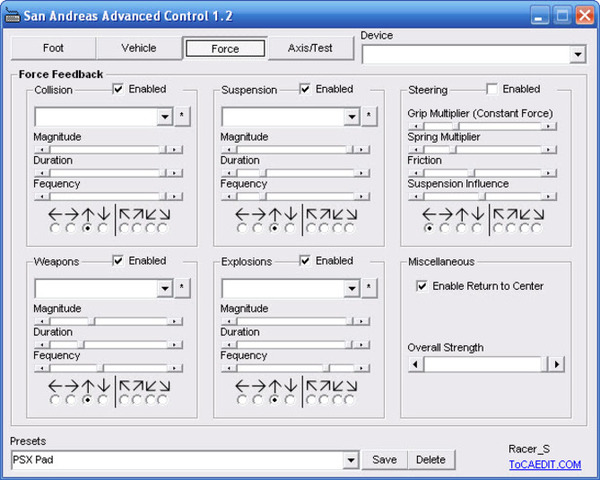The width and height of the screenshot is (600, 480).
Task: Select up-right diagonal radio in Suspension
Action: pos(324,229)
